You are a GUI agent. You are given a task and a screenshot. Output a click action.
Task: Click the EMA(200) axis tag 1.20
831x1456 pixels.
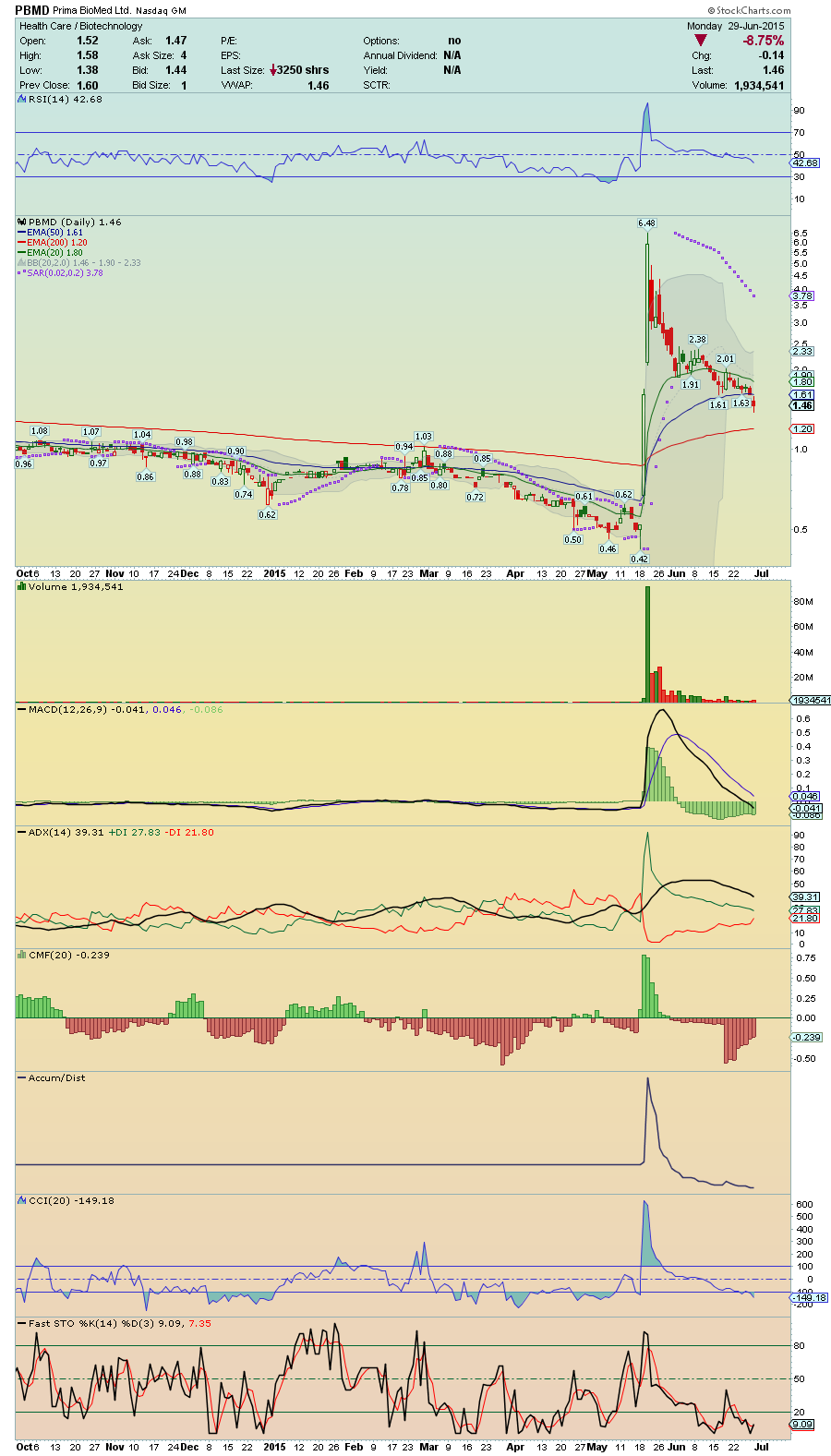tap(803, 429)
